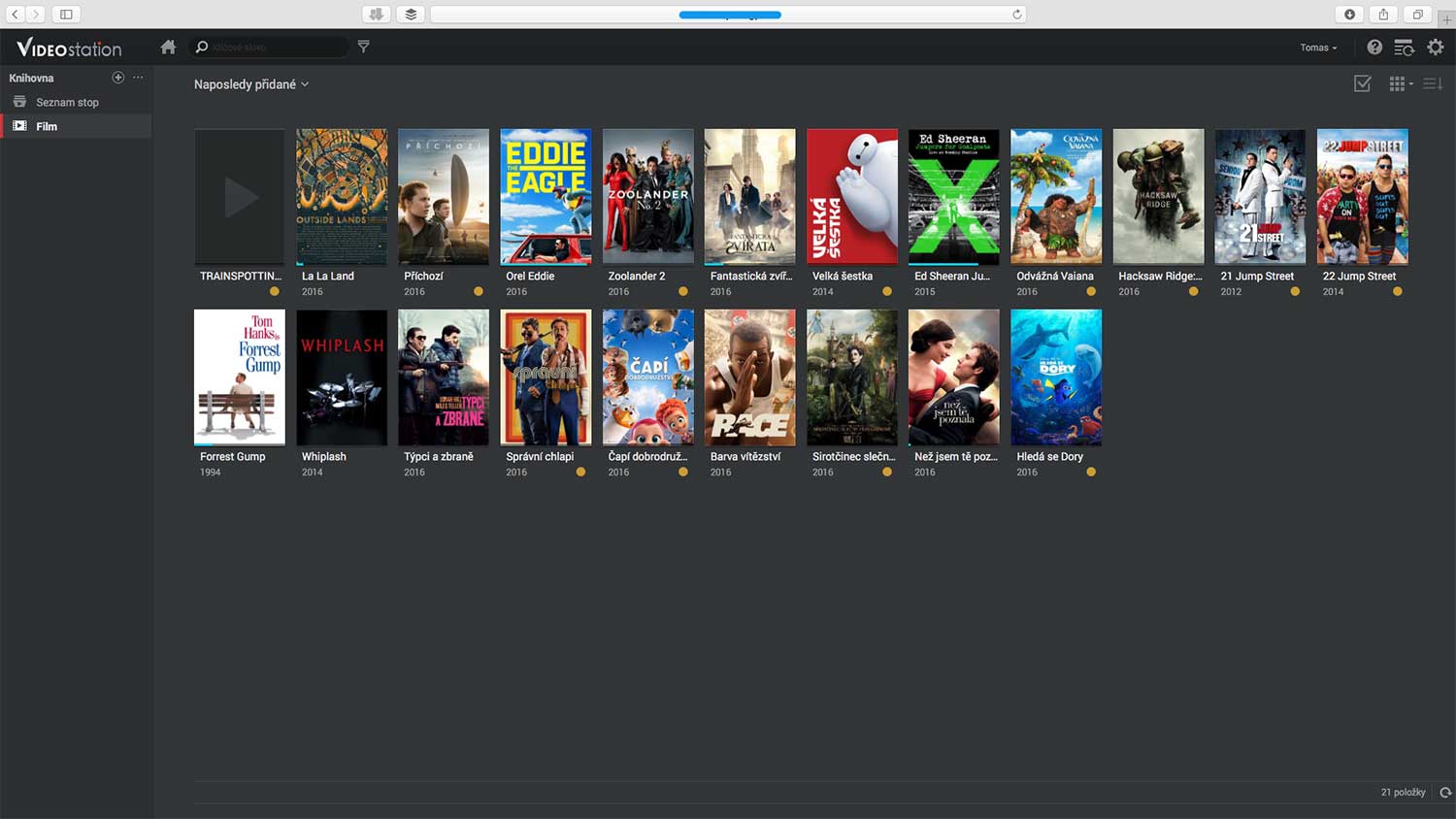Open the Forrest Gump title link
This screenshot has height=819, width=1456.
233,456
